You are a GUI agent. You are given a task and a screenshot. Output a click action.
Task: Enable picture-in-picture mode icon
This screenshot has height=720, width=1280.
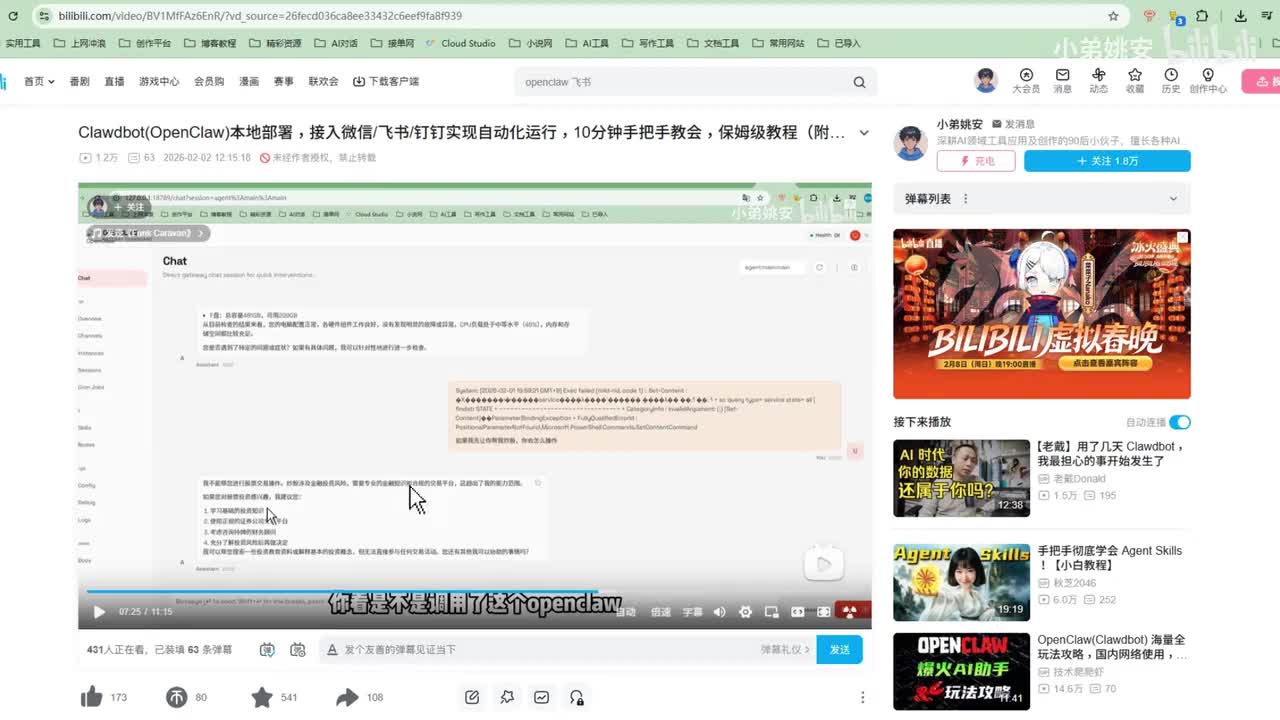point(771,612)
